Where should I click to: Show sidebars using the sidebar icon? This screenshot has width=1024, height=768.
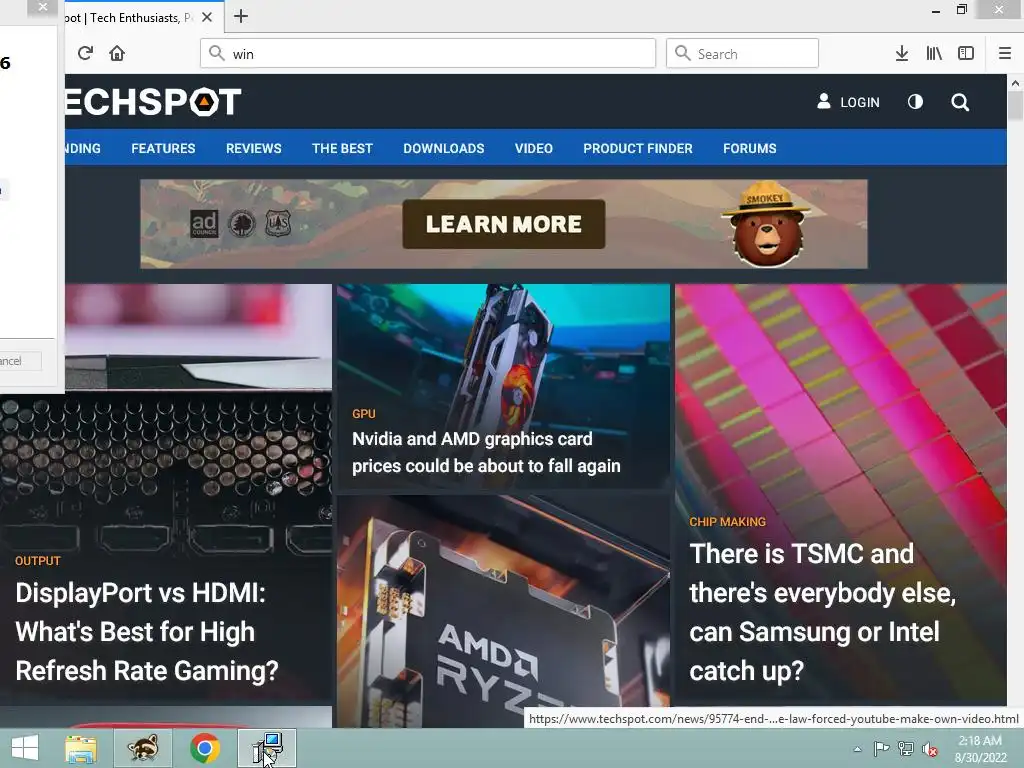pos(966,54)
